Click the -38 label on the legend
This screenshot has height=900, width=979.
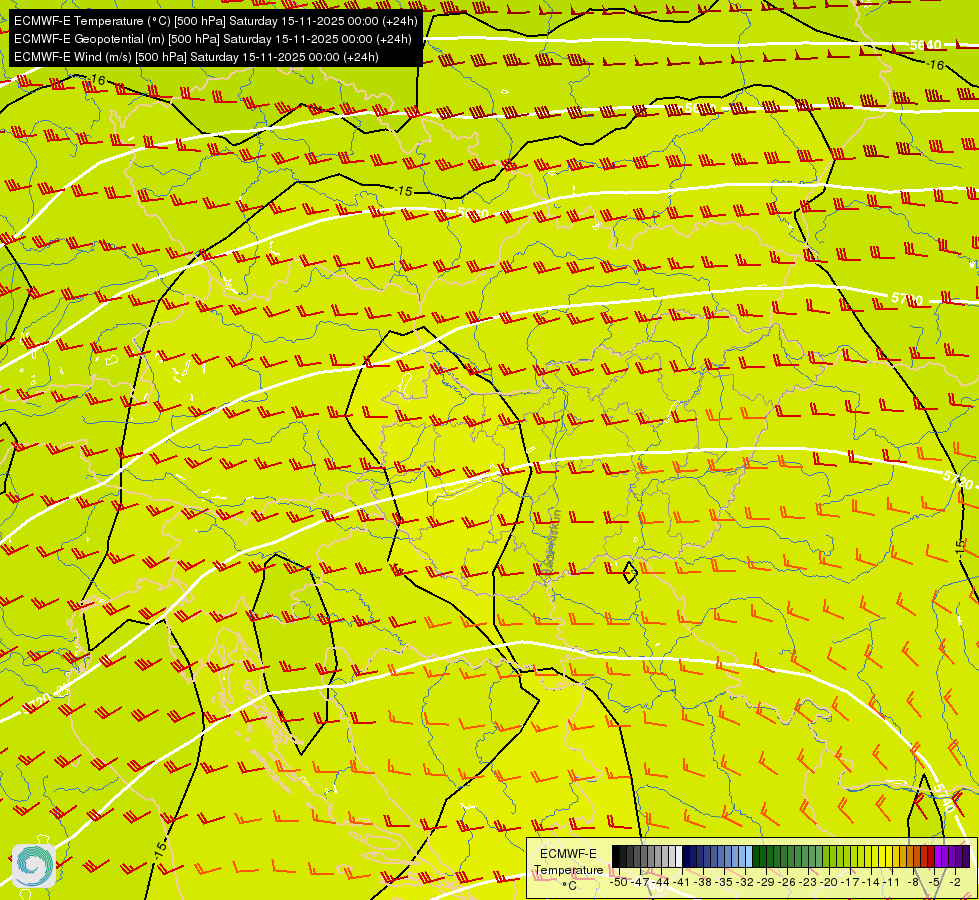(702, 882)
